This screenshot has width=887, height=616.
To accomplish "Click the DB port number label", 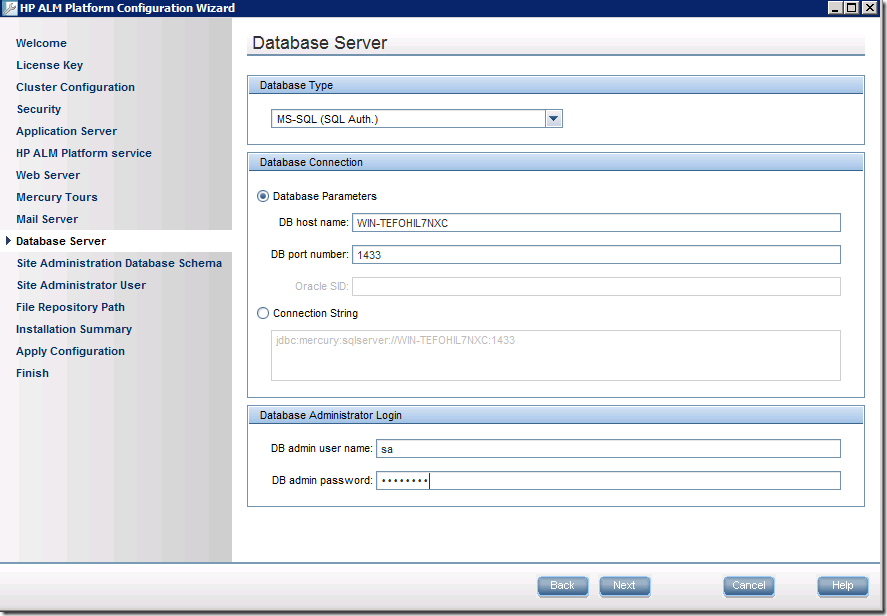I will click(x=310, y=255).
